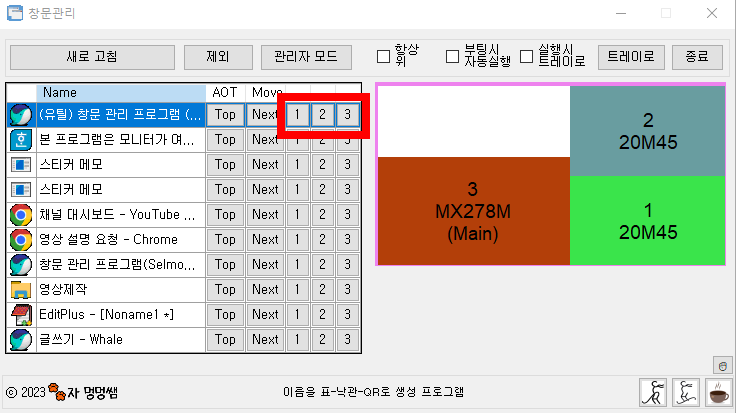Click Next for 글쓰기 - Whale
The width and height of the screenshot is (736, 413).
(x=265, y=339)
